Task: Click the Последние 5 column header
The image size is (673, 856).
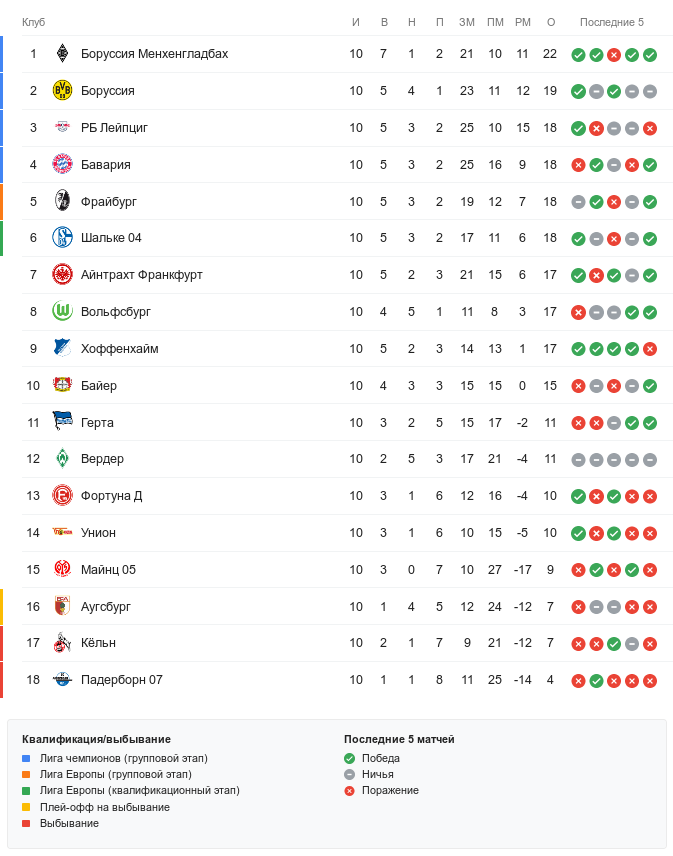Action: [x=612, y=22]
